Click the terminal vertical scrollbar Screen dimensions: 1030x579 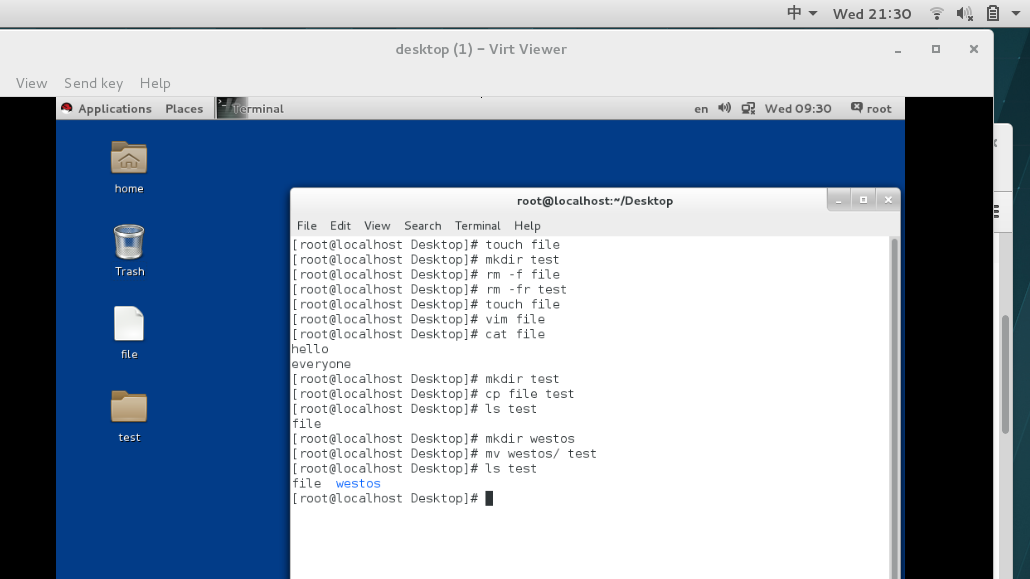[x=894, y=407]
